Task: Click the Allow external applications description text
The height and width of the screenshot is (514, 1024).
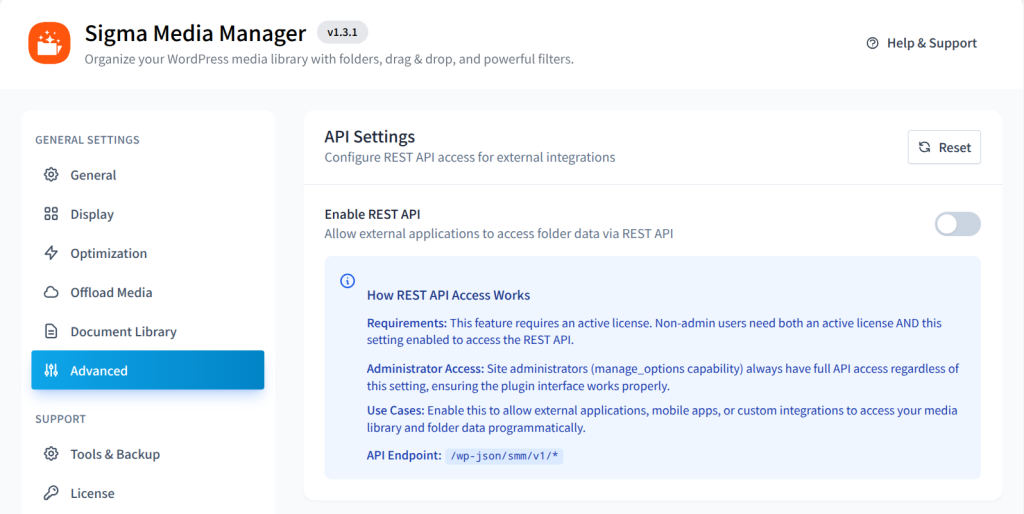Action: 498,233
